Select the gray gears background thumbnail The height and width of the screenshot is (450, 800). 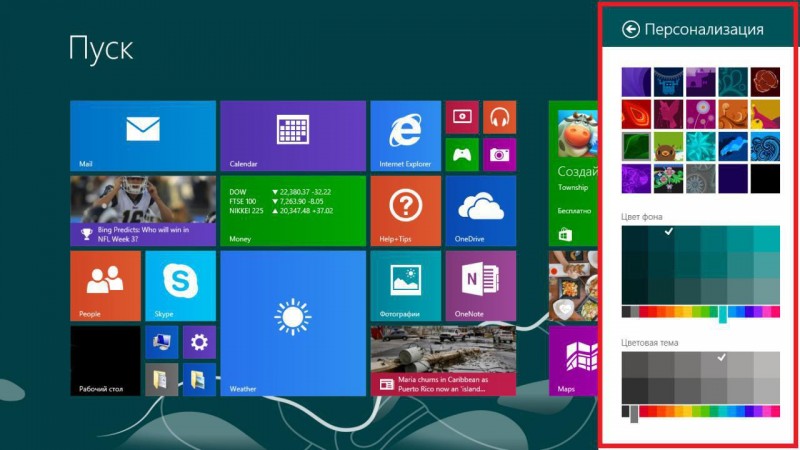[x=701, y=179]
